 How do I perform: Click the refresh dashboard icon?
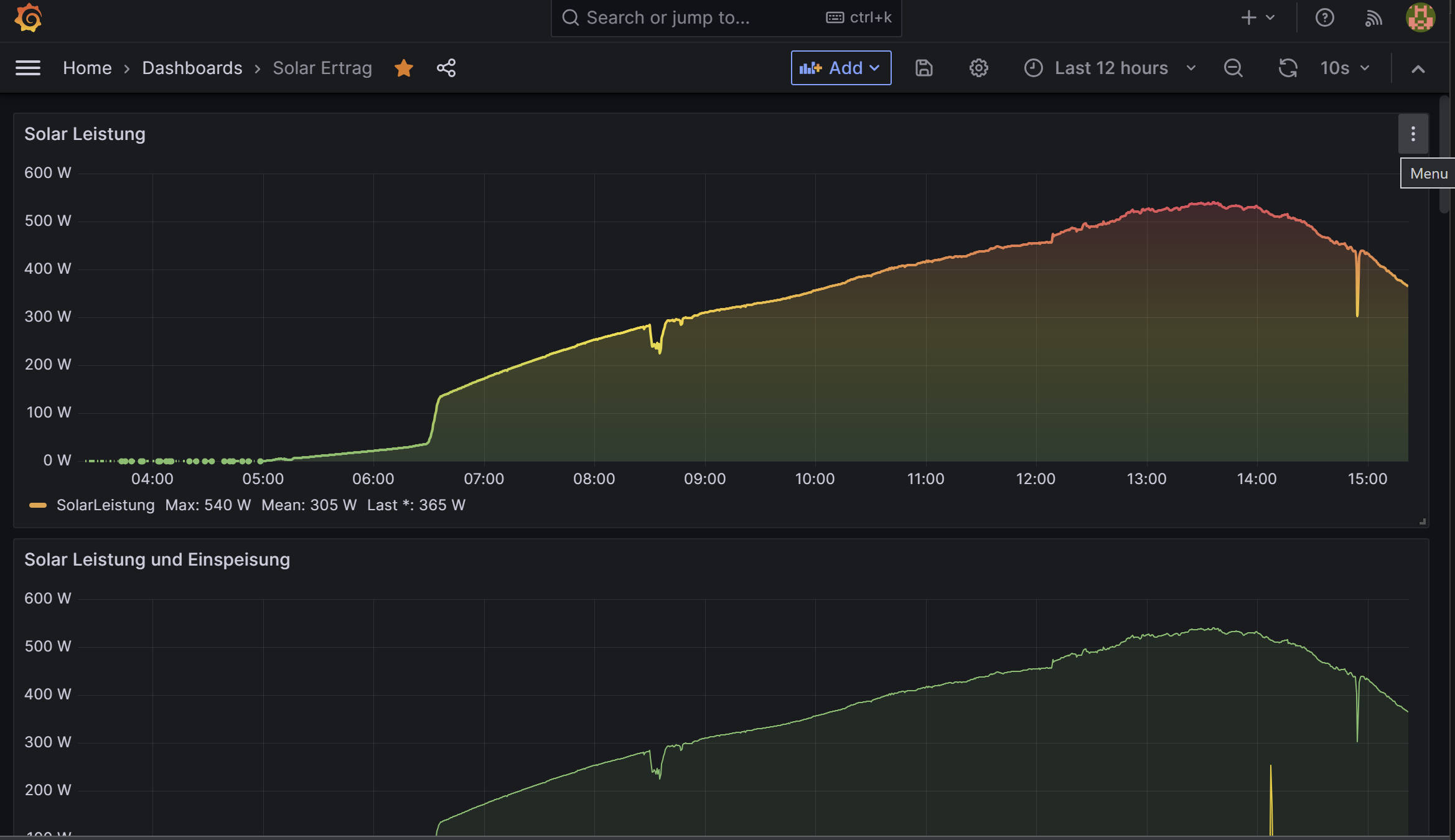click(1288, 68)
